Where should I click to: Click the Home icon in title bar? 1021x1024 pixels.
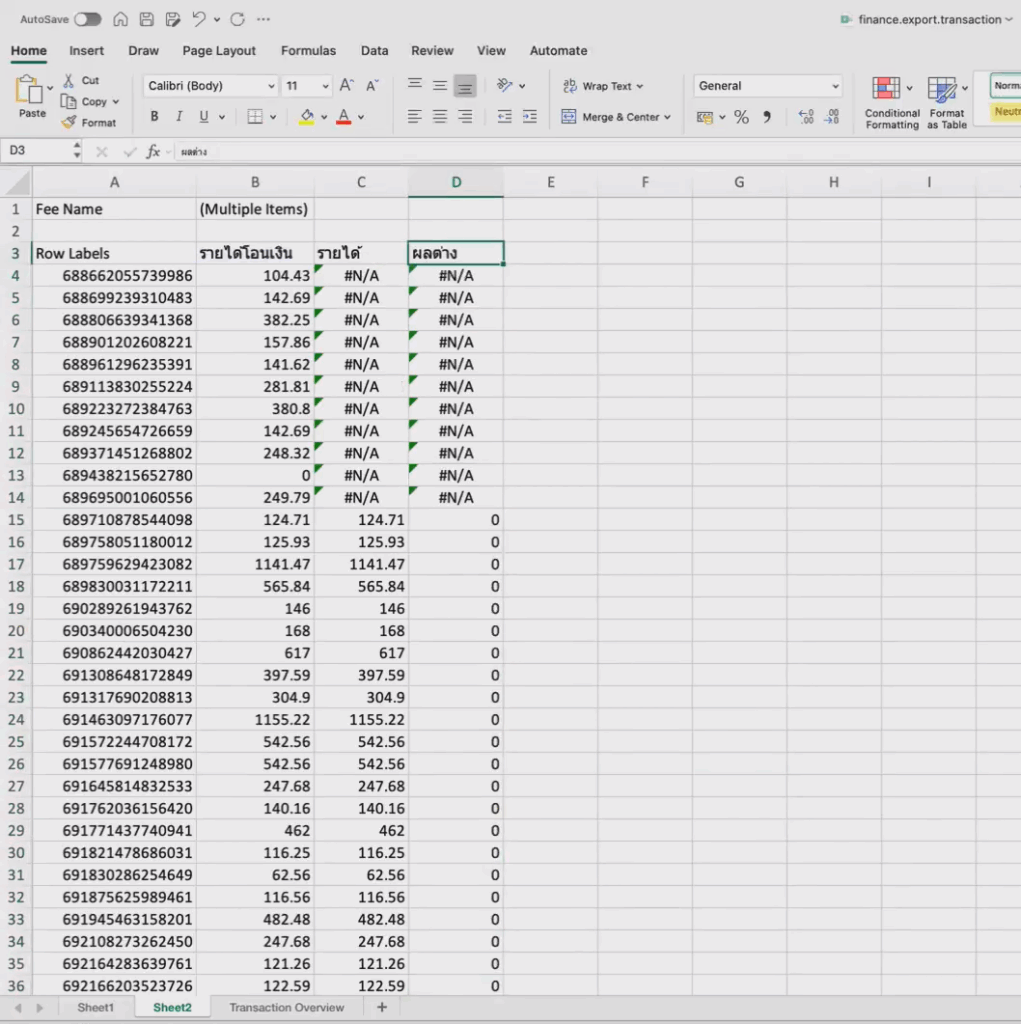[x=121, y=19]
